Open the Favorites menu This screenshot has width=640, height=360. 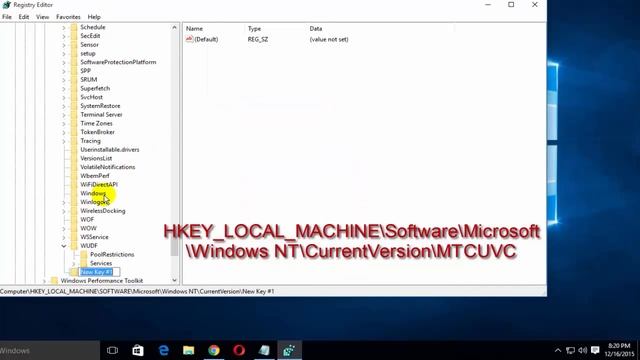pyautogui.click(x=68, y=17)
